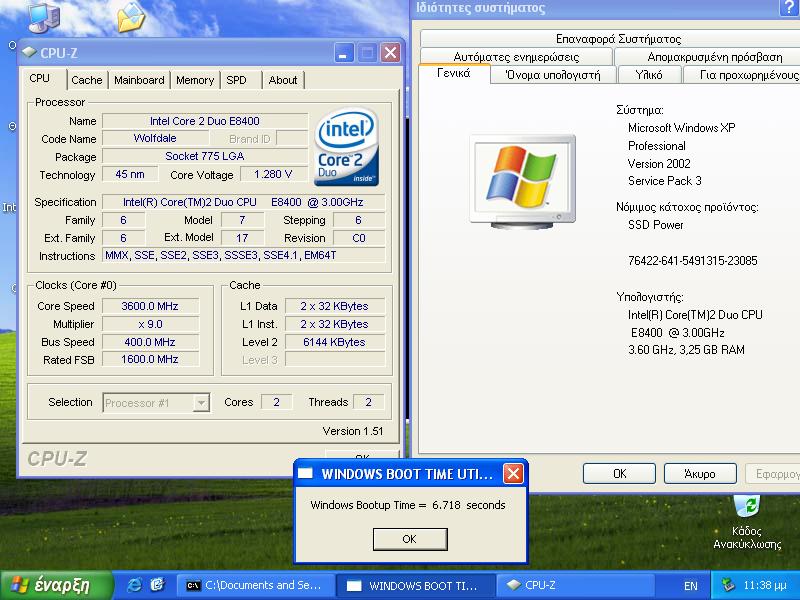Click the L1 Inst. value 2 x 32 KBytes
This screenshot has width=800, height=600.
point(335,324)
